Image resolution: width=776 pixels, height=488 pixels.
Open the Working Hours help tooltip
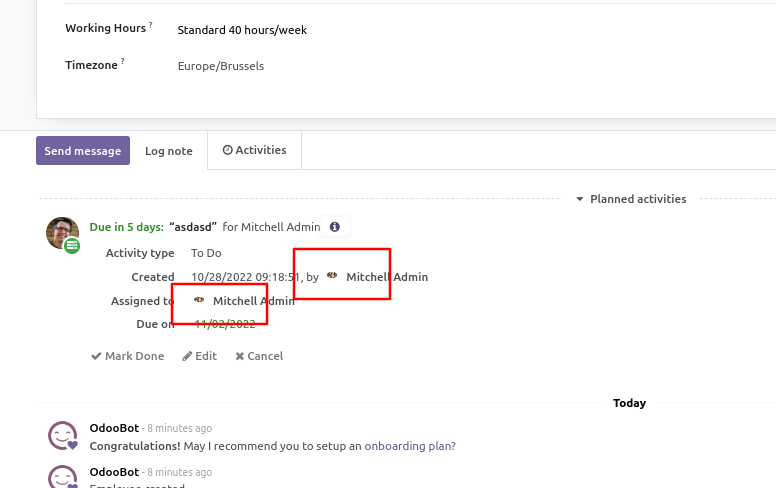150,25
